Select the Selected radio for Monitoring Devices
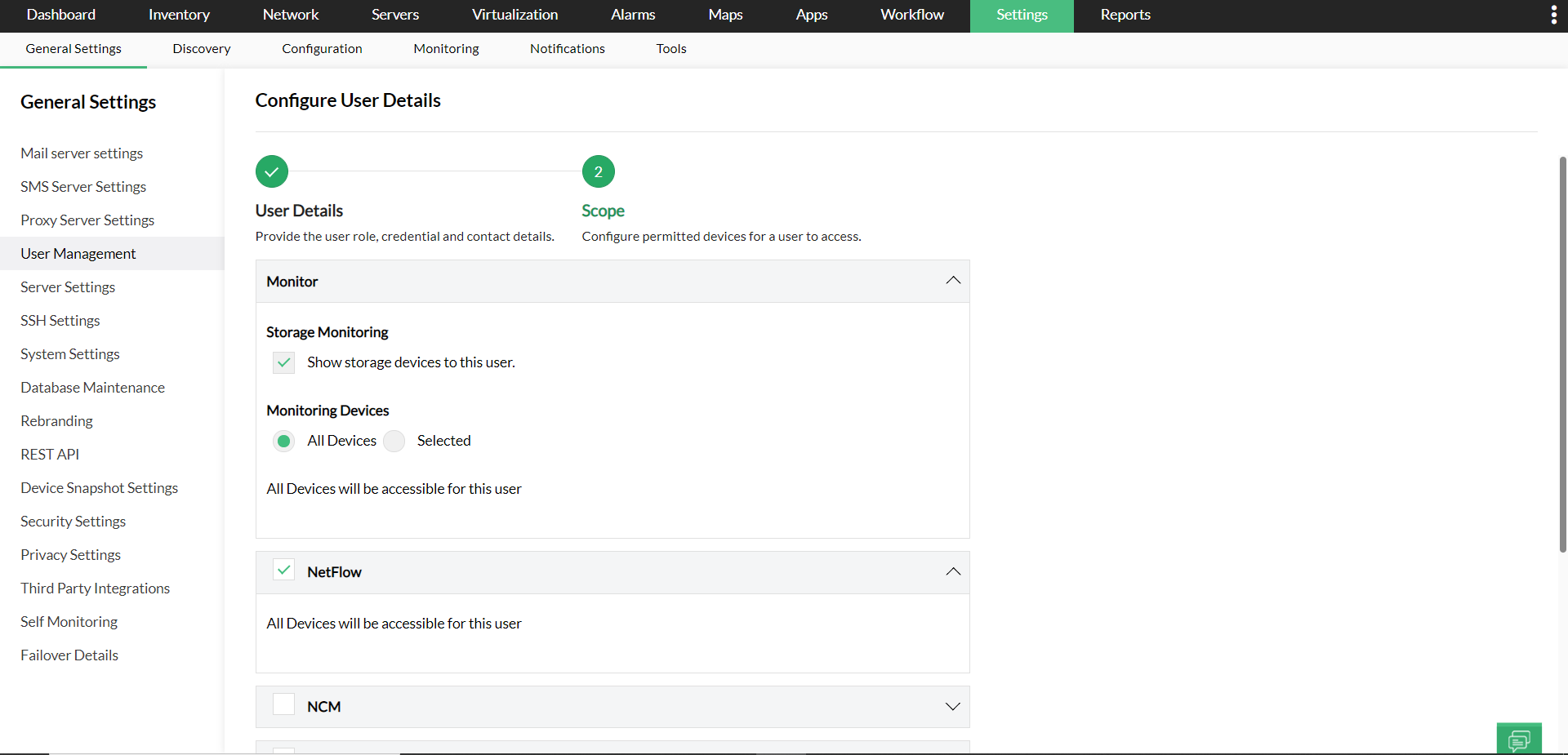 point(394,441)
